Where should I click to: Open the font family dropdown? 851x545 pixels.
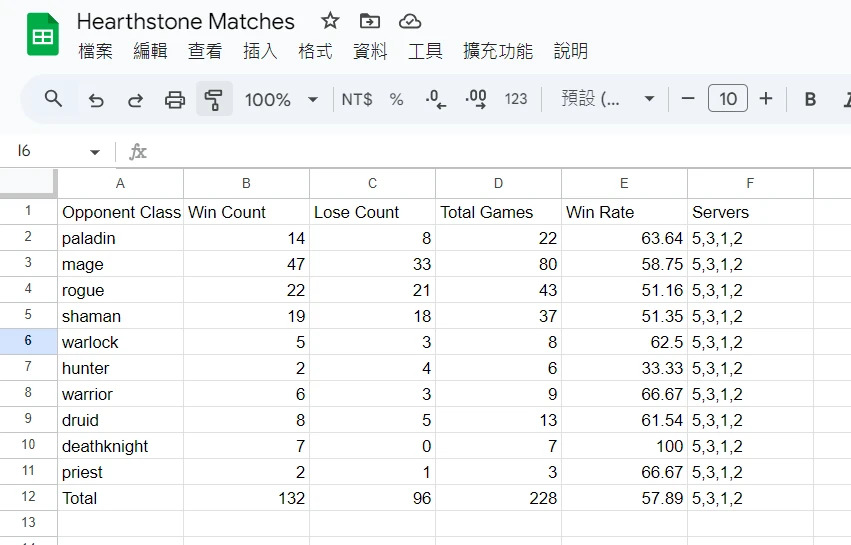[607, 99]
